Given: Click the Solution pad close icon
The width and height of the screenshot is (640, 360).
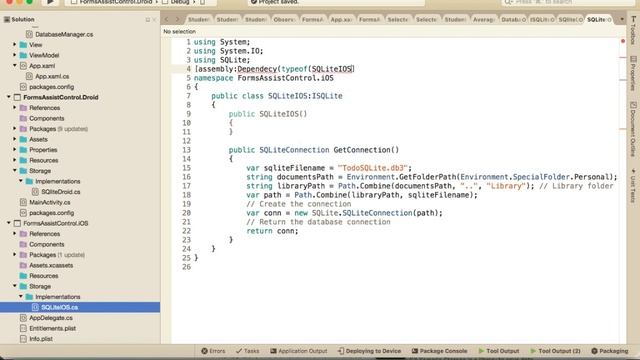Looking at the screenshot, I should point(154,20).
